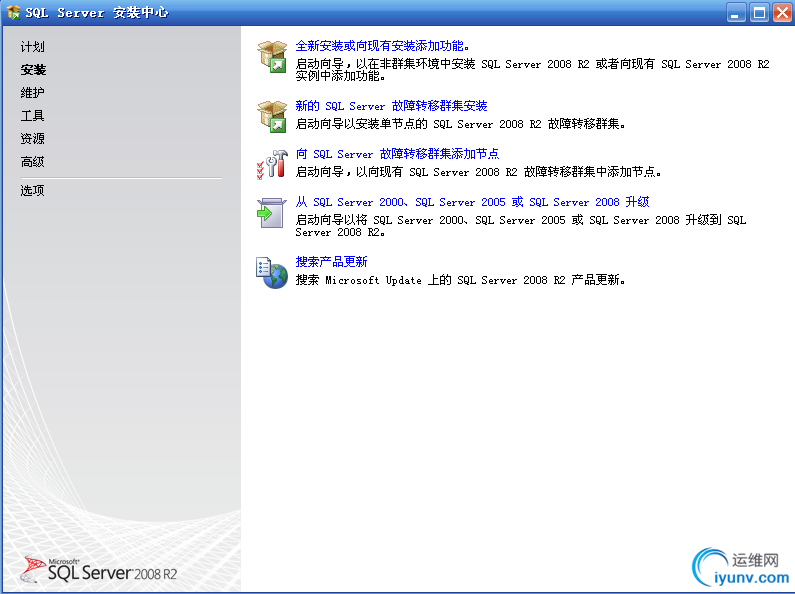Viewport: 795px width, 594px height.
Task: Click the green arrow upgrade icon
Action: pos(271,212)
